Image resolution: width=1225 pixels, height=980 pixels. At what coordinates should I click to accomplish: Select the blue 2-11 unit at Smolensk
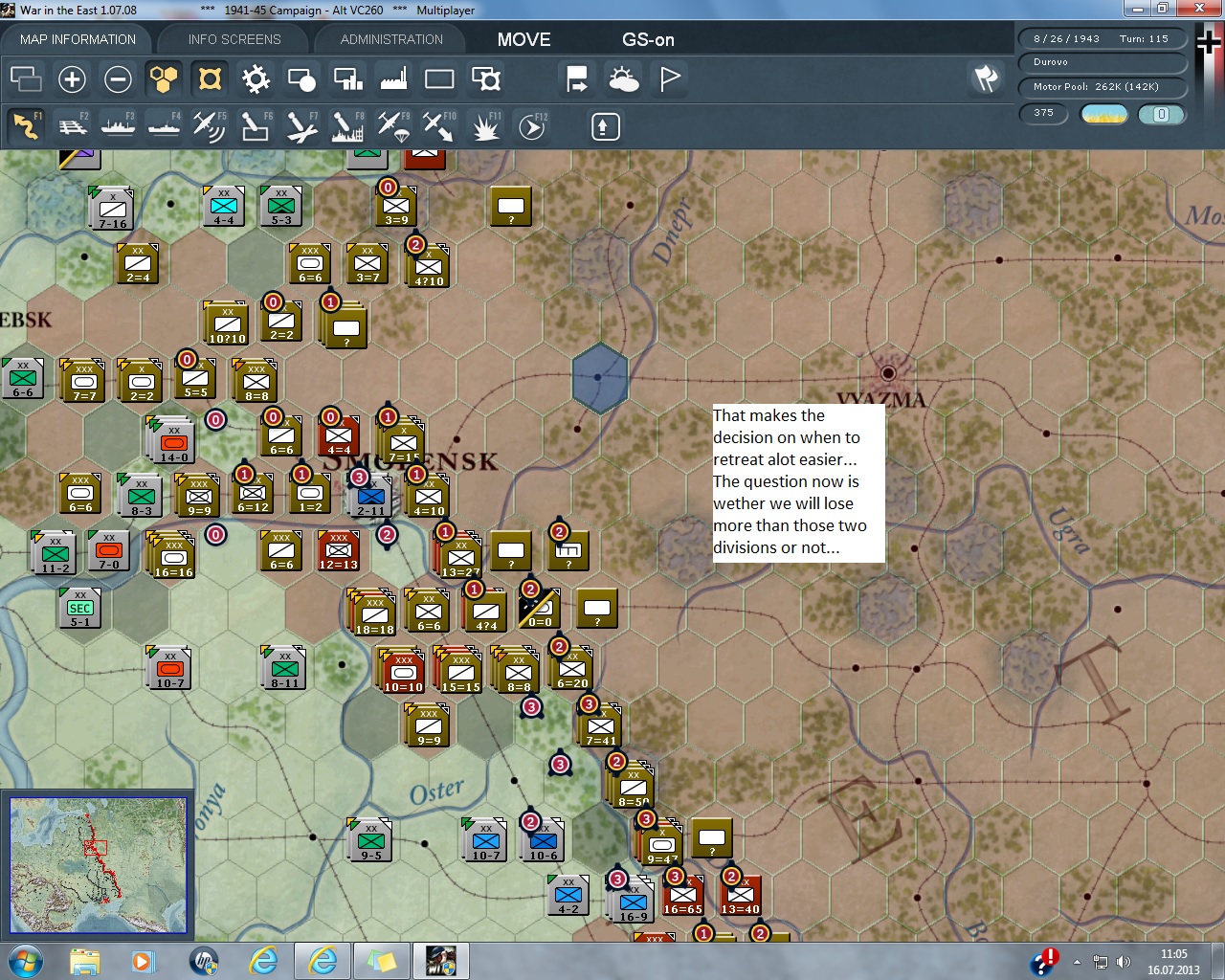(370, 498)
